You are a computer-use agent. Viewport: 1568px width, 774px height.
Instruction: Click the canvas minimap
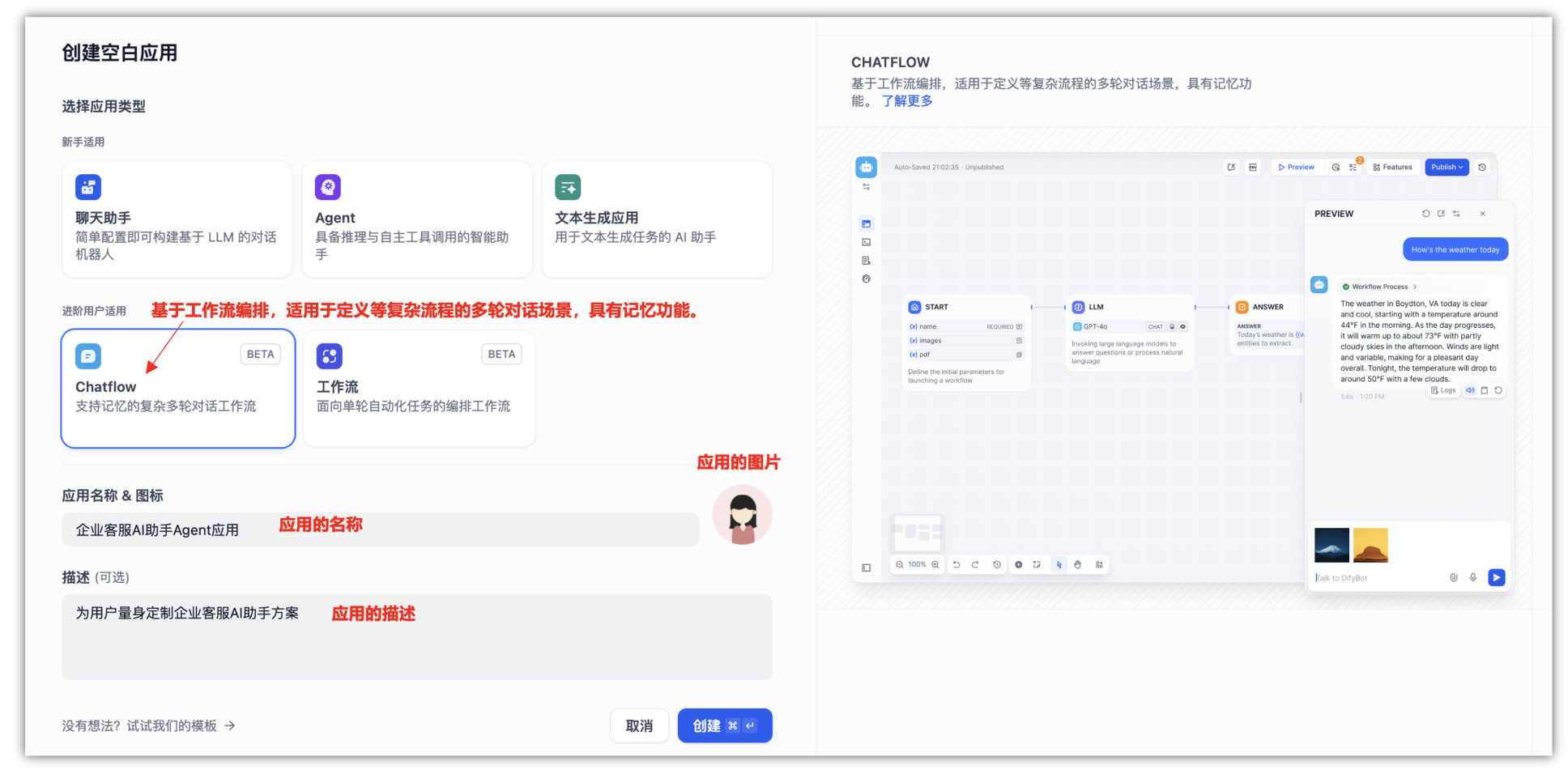[917, 532]
